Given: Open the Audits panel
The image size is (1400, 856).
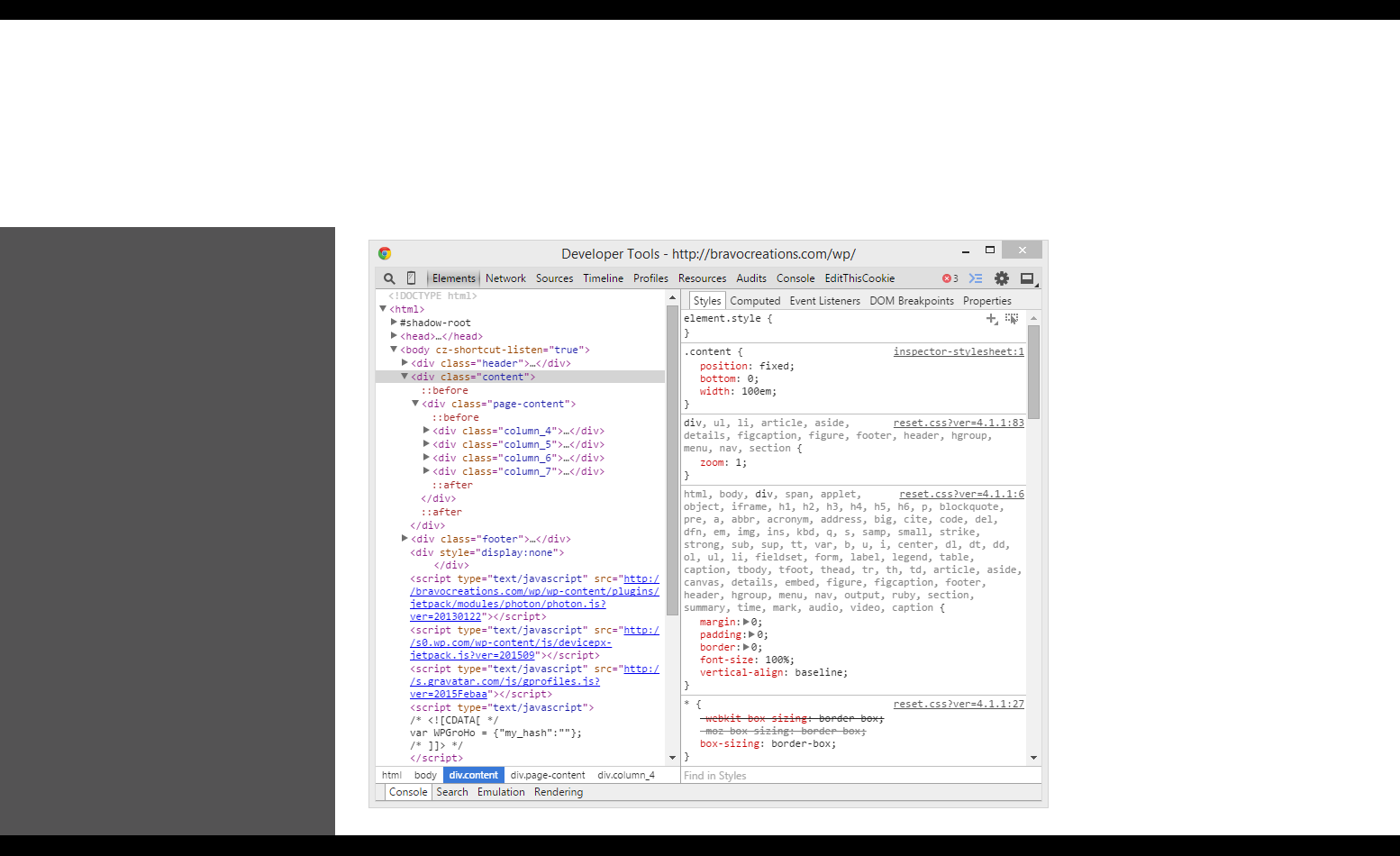Looking at the screenshot, I should point(751,278).
